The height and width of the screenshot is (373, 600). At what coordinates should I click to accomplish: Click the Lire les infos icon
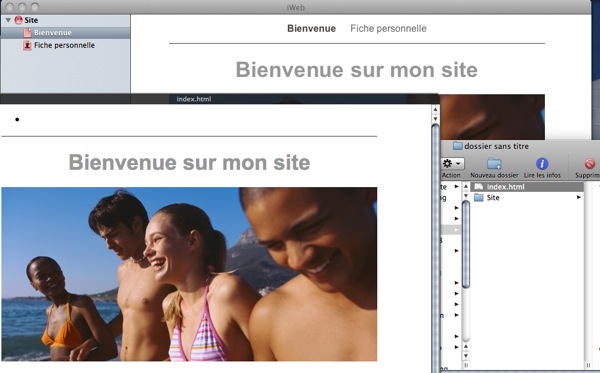point(542,164)
